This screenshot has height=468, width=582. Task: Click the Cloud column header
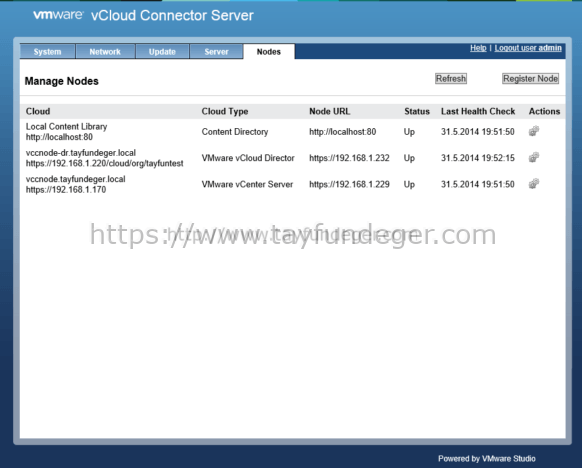pos(38,111)
